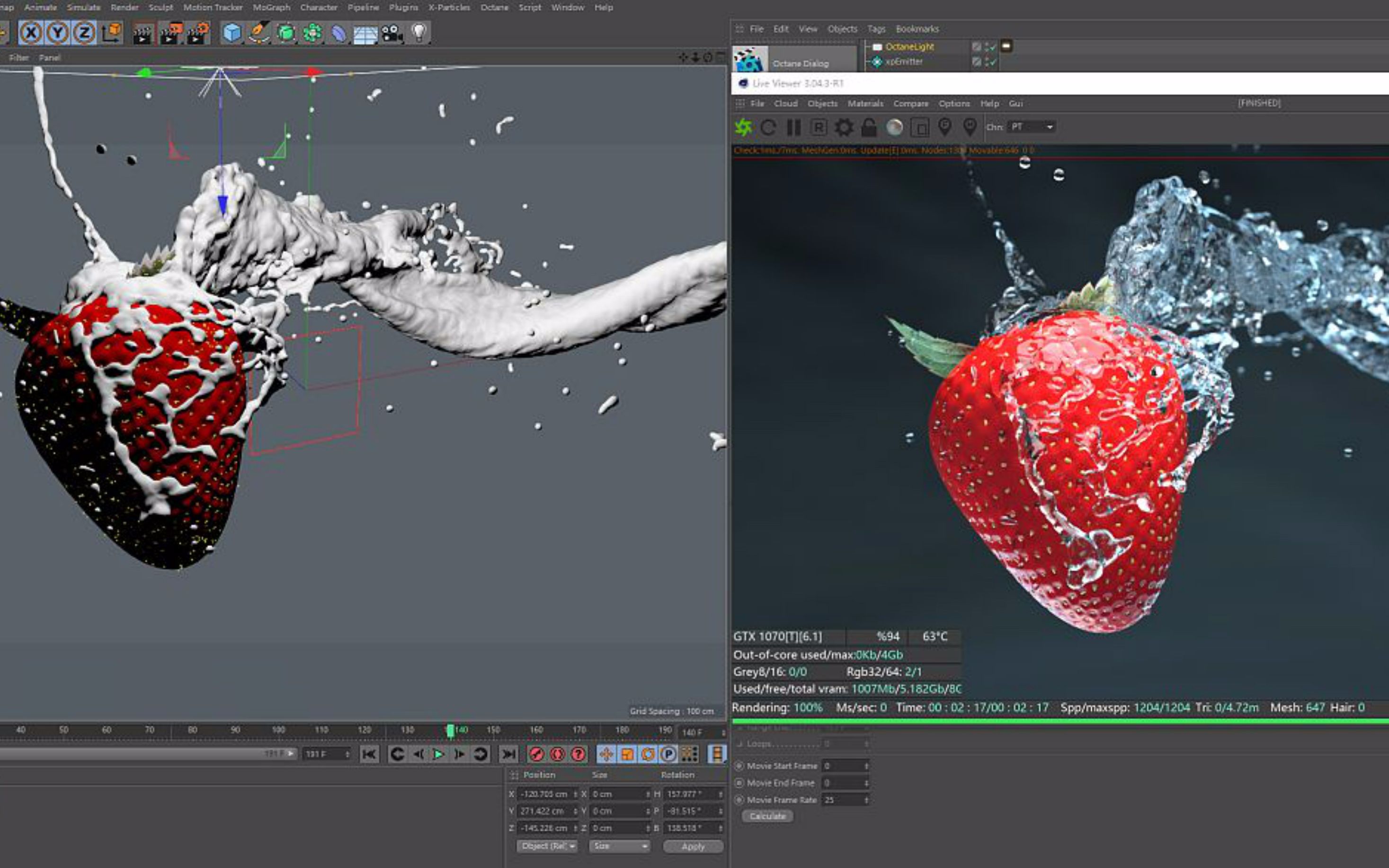This screenshot has height=868, width=1389.
Task: Lock the Live Viewer resolution
Action: click(868, 127)
